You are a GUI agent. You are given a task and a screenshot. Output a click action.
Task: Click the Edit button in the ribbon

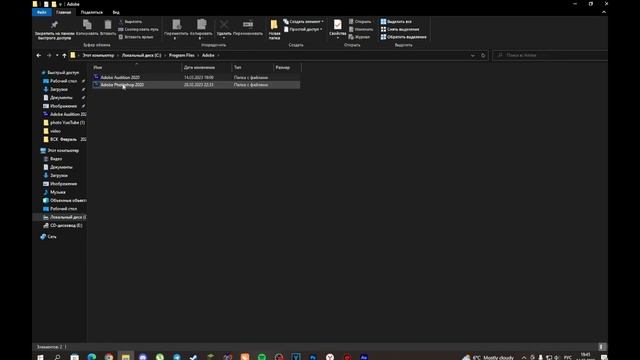click(x=361, y=29)
